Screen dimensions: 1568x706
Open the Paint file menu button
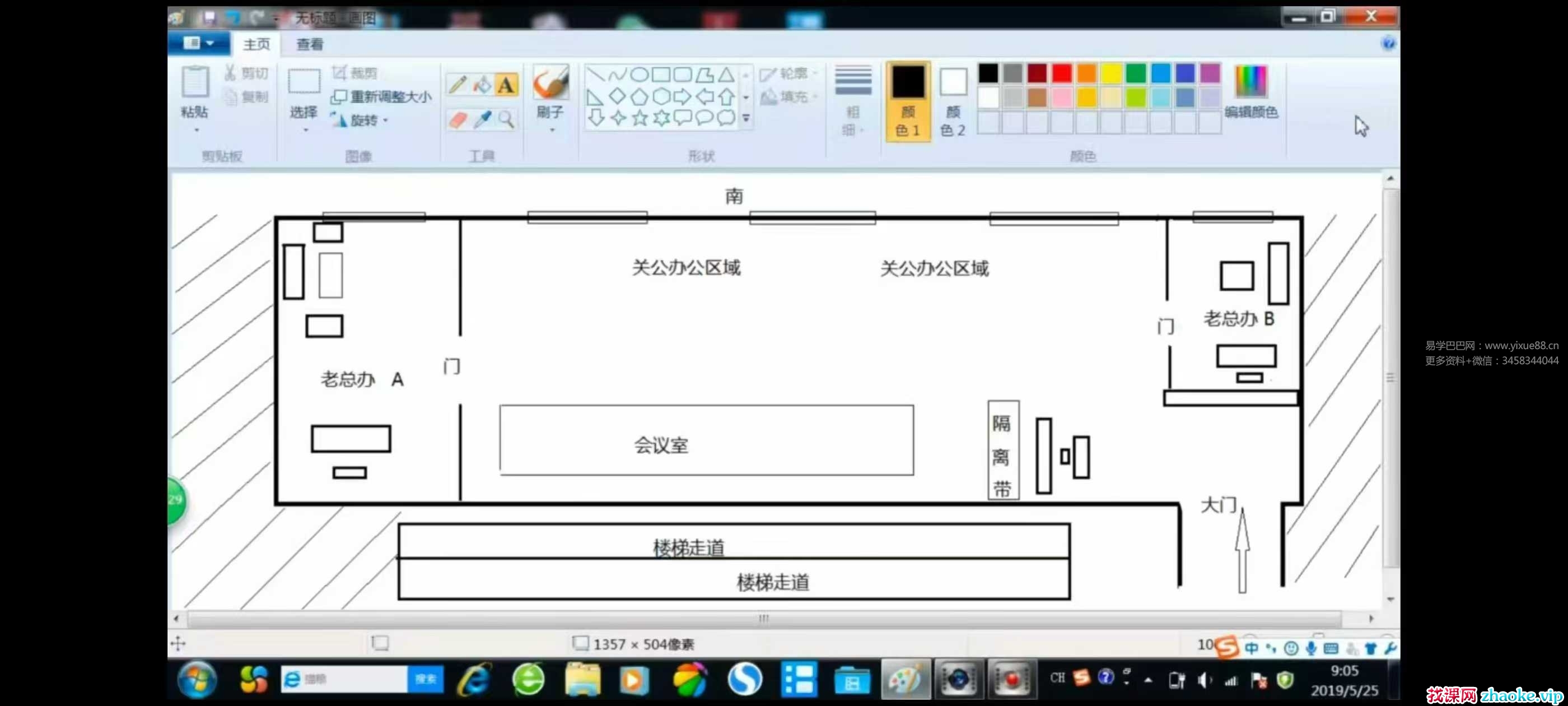(198, 43)
